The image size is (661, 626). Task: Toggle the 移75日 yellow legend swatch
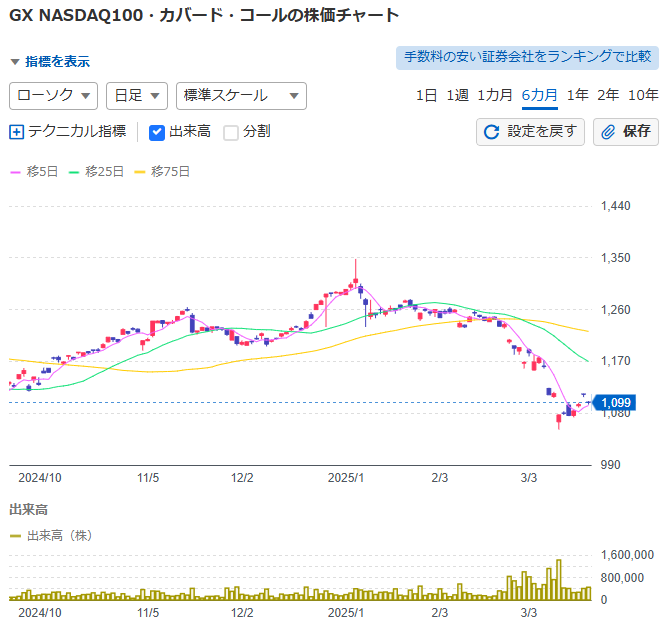pos(140,172)
